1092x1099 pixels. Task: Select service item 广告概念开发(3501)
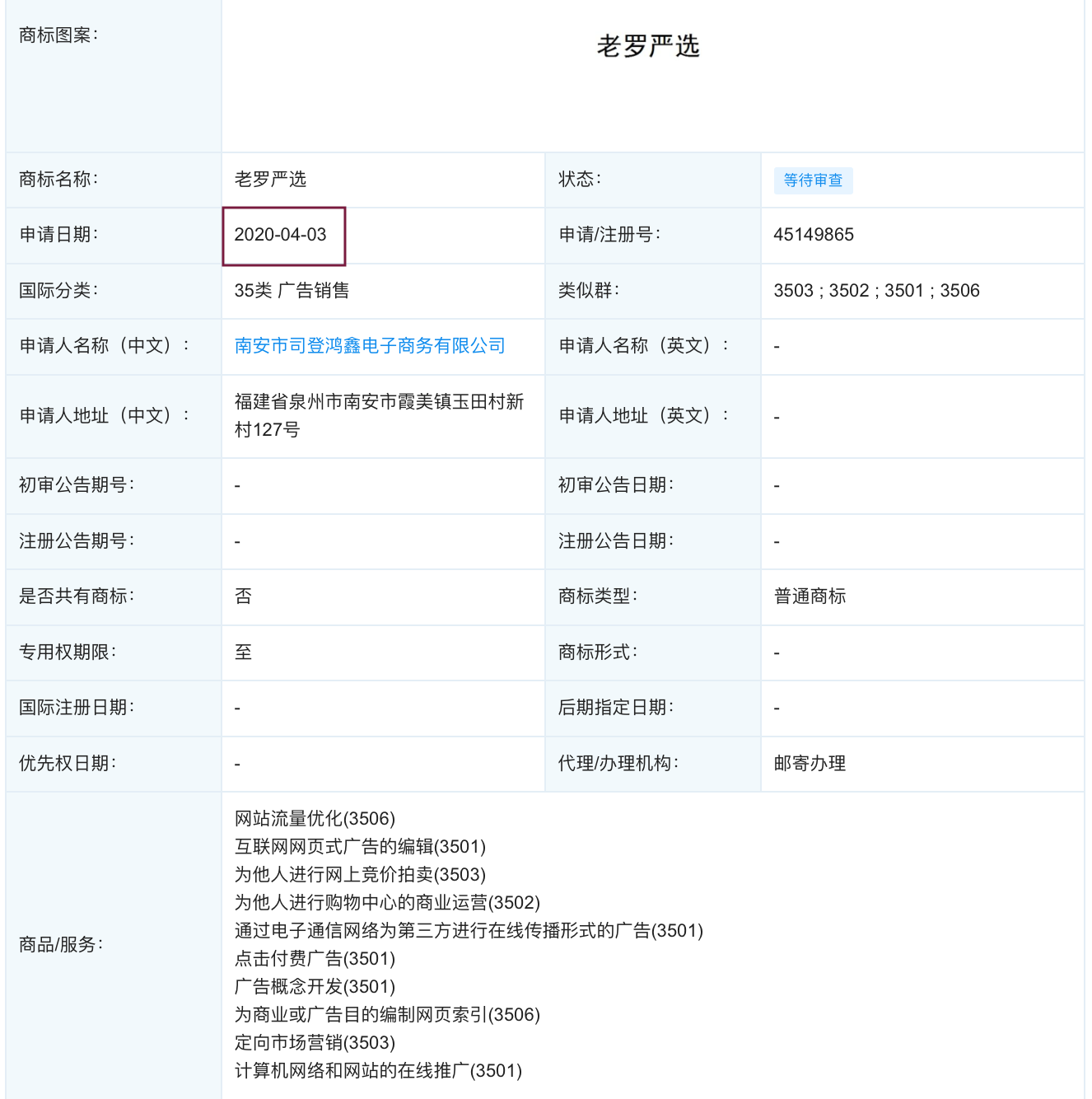tap(315, 987)
